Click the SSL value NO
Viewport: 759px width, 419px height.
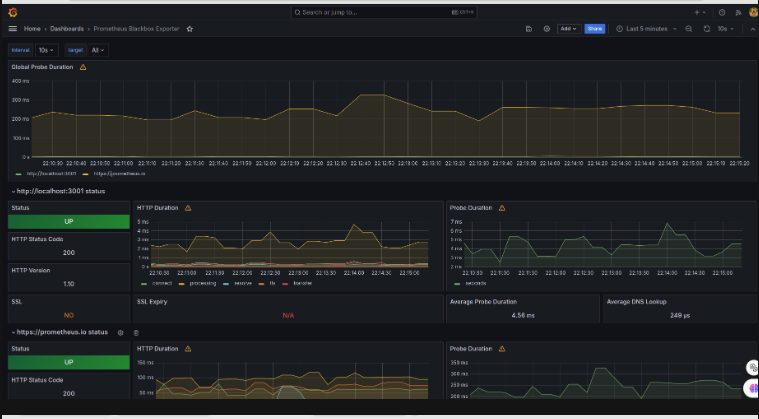pos(69,315)
